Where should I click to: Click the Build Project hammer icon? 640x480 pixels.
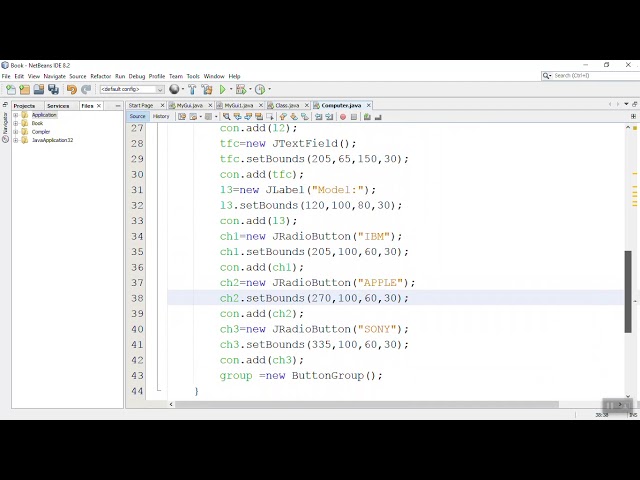pos(192,89)
